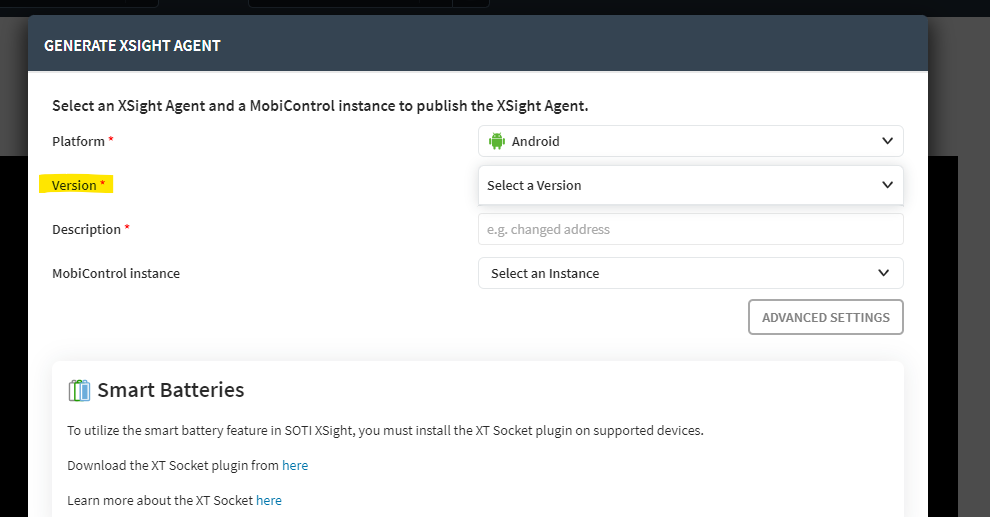Click into the Description input field
The width and height of the screenshot is (990, 517).
coord(691,229)
